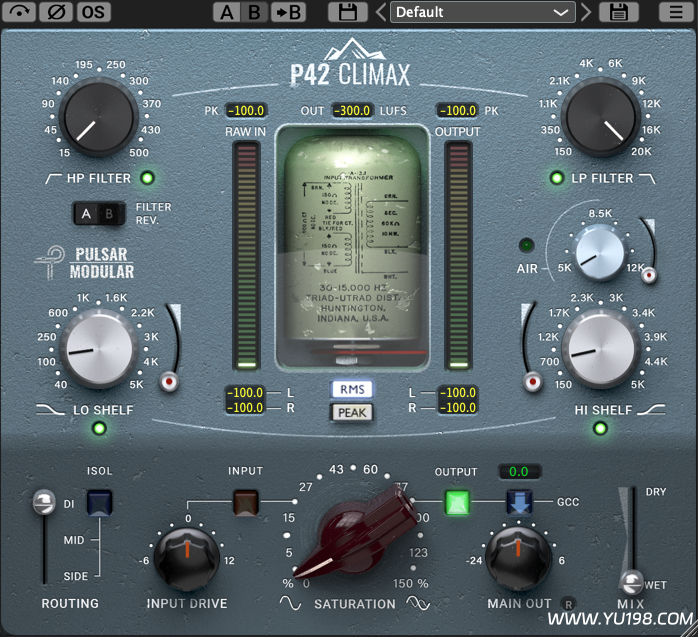
Task: Click the Pulsar Modular logo
Action: (85, 263)
